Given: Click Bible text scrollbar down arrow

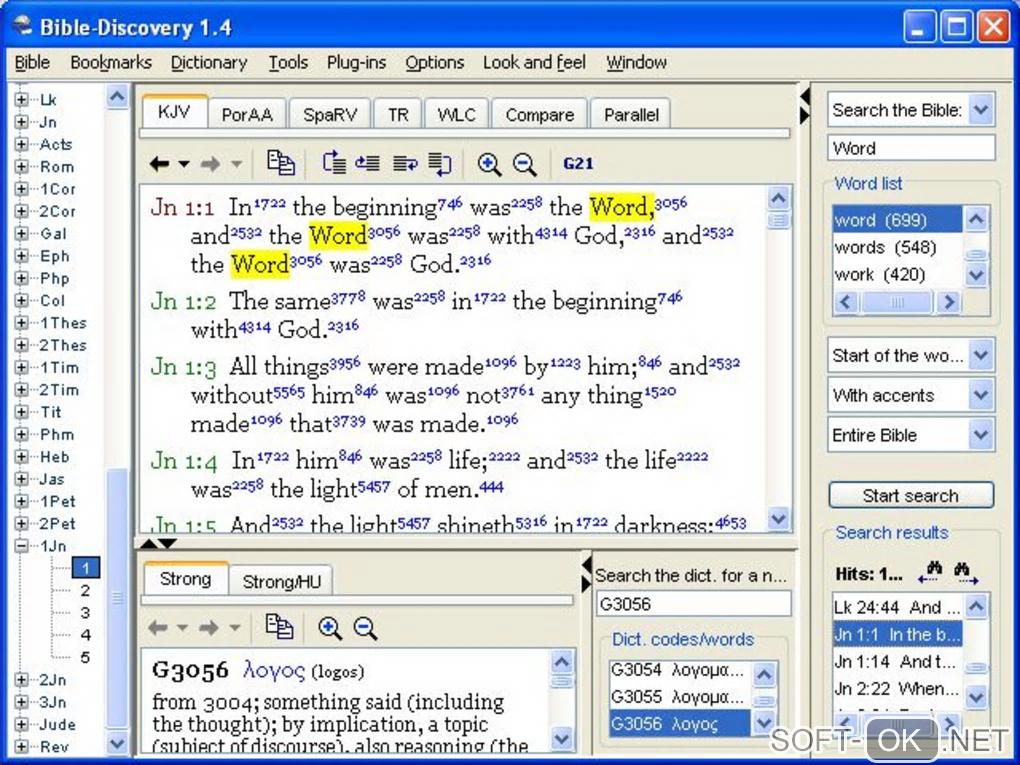Looking at the screenshot, I should (x=779, y=518).
